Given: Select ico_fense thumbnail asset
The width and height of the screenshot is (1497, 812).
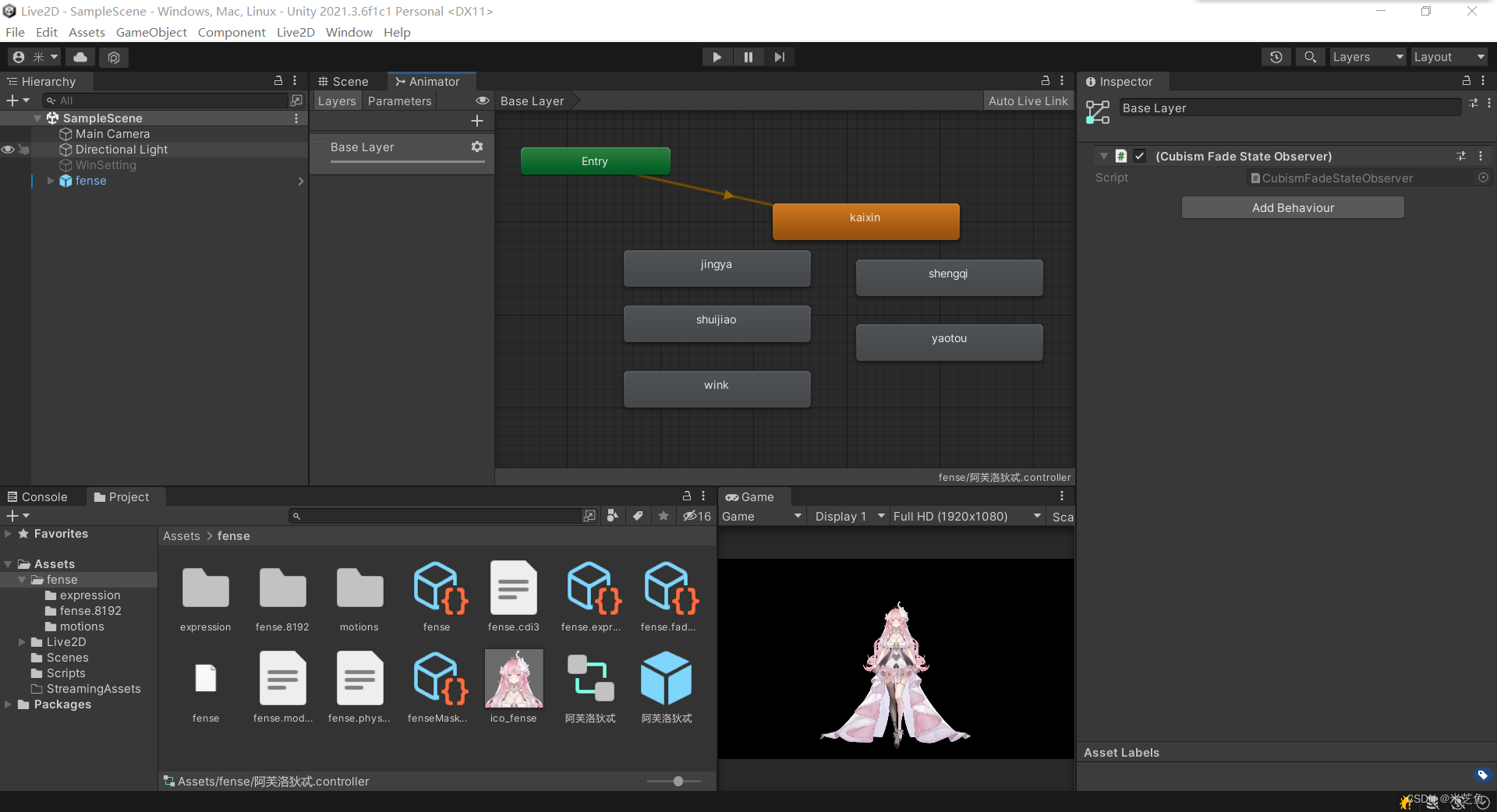Looking at the screenshot, I should click(513, 679).
